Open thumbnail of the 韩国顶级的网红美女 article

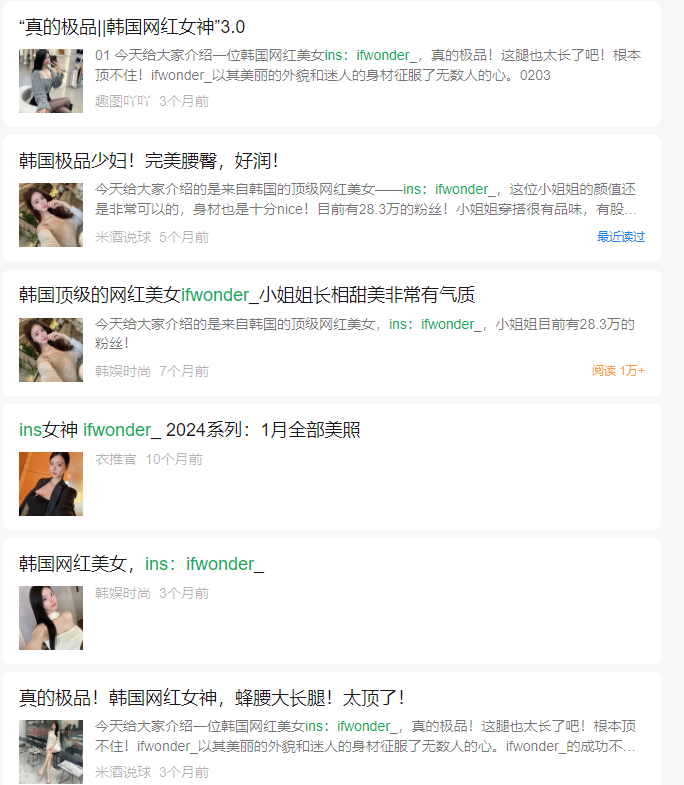[x=51, y=350]
